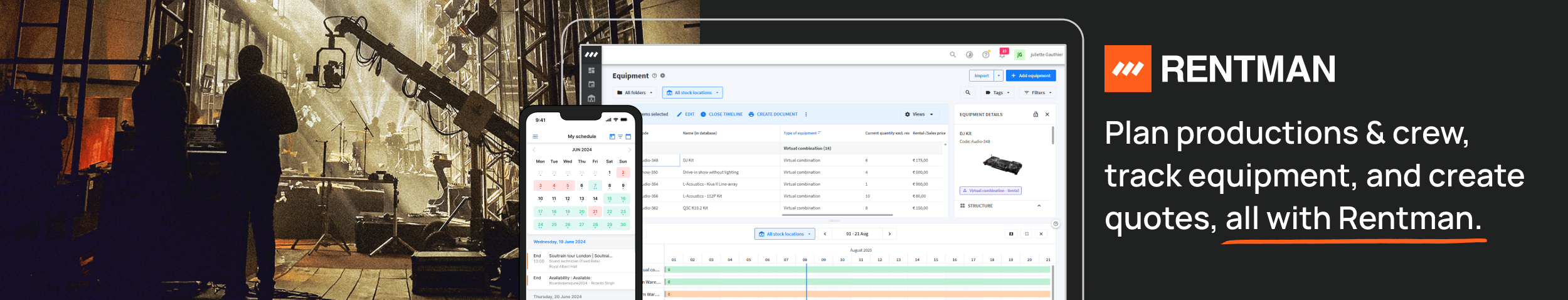1568x300 pixels.
Task: Click Equipment Details vertical scrollbar
Action: 1052,135
